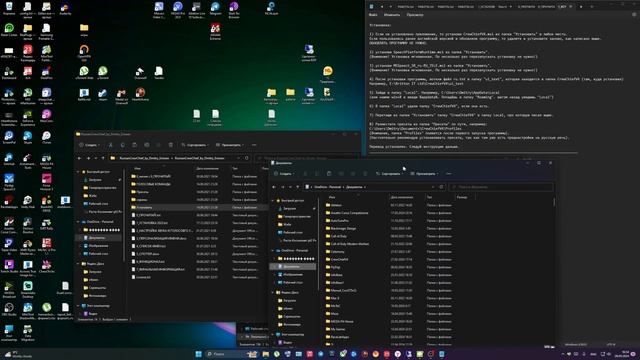Click Copy icon in back Explorer toolbar

pyautogui.click(x=122, y=145)
